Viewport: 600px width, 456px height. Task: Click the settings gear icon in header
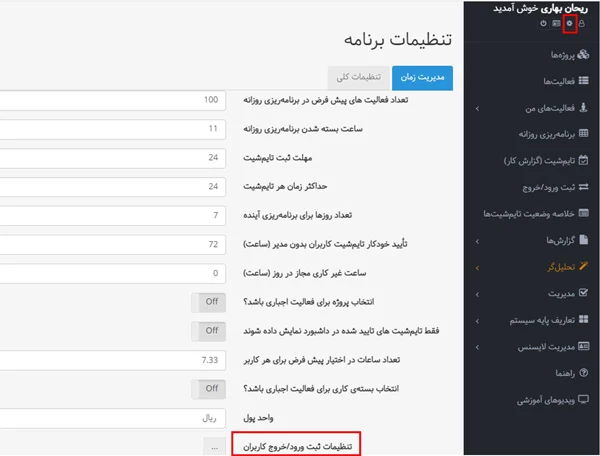tap(570, 23)
